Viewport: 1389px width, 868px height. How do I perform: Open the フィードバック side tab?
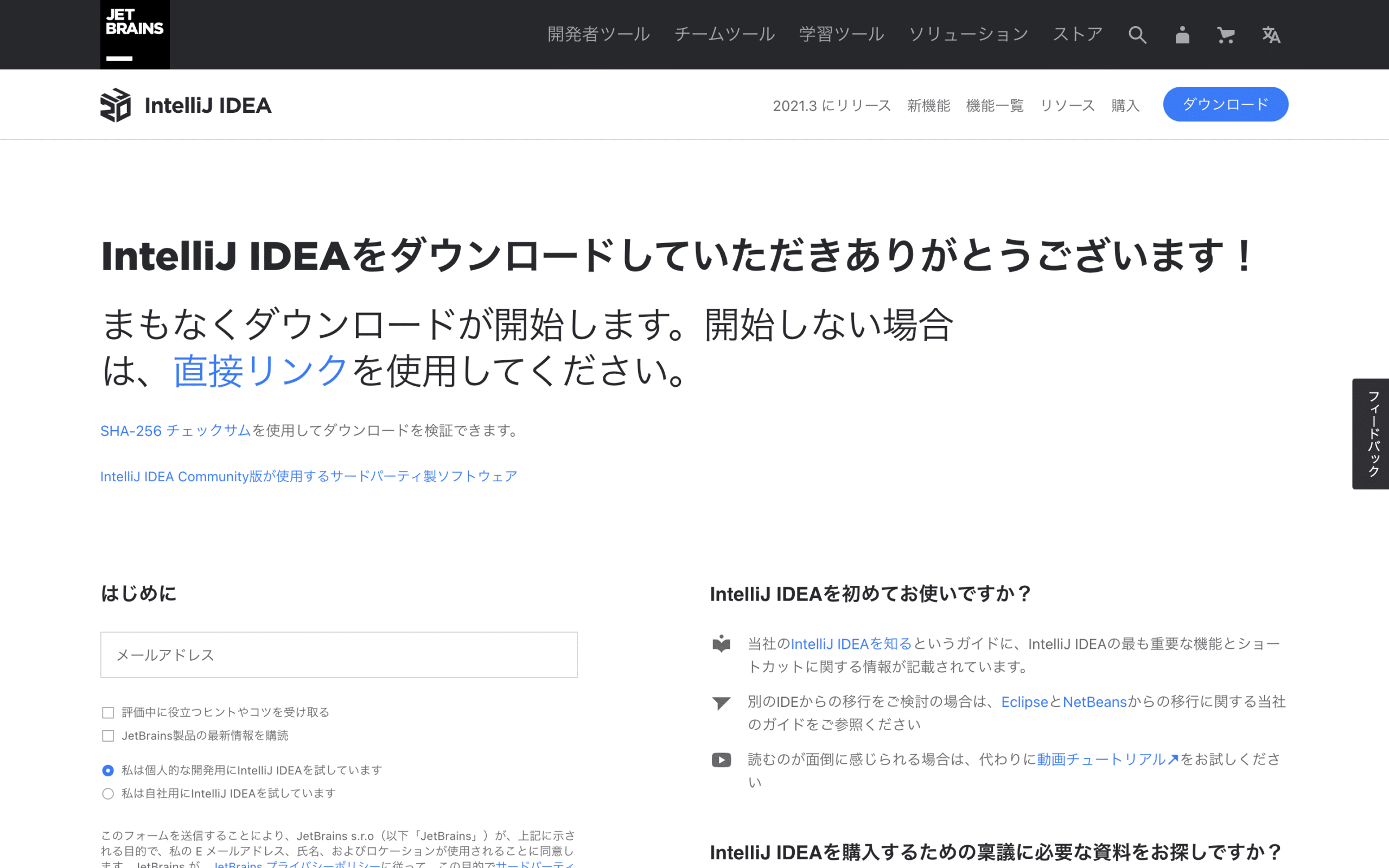tap(1371, 434)
